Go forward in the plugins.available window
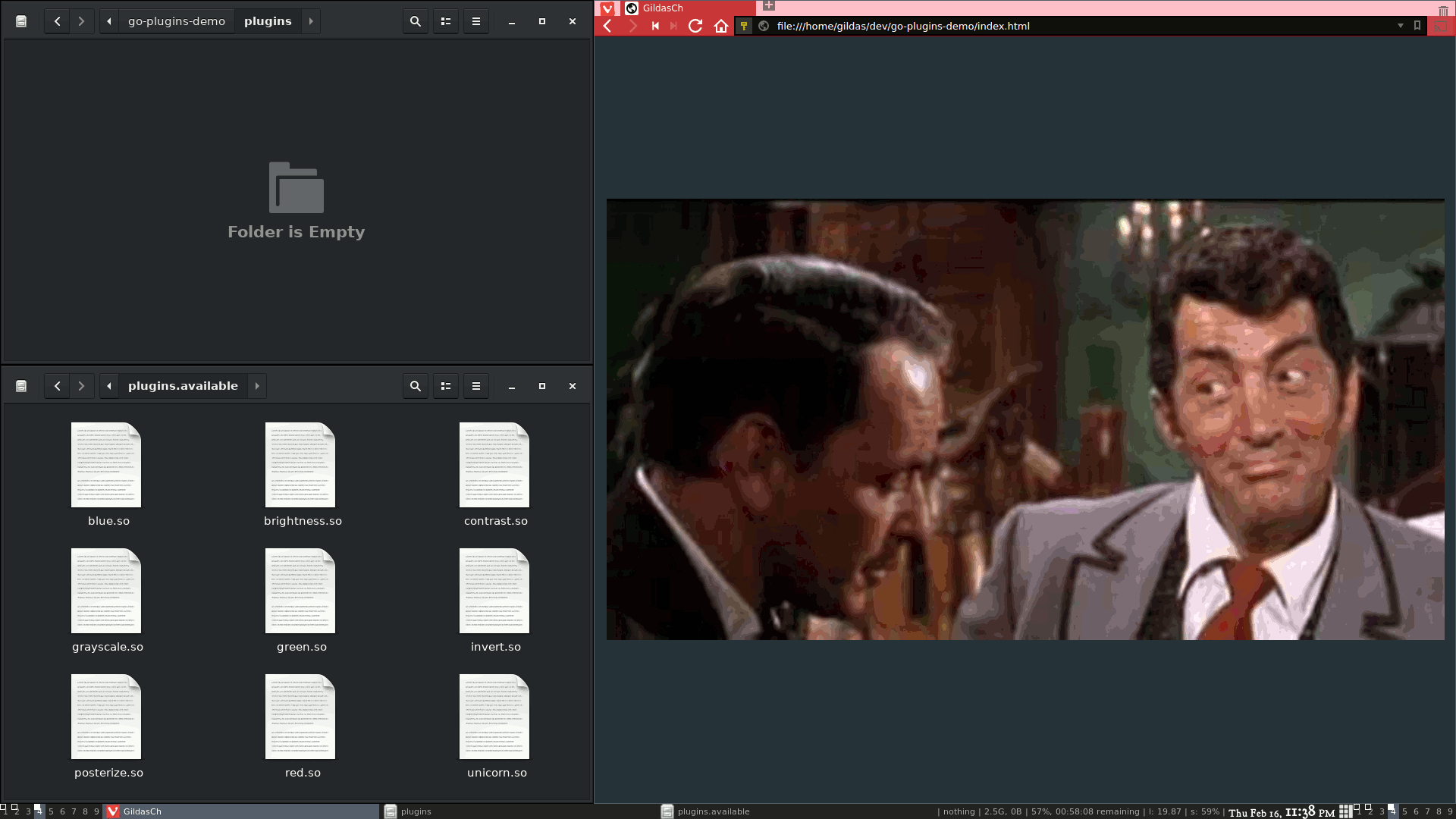 coord(81,386)
